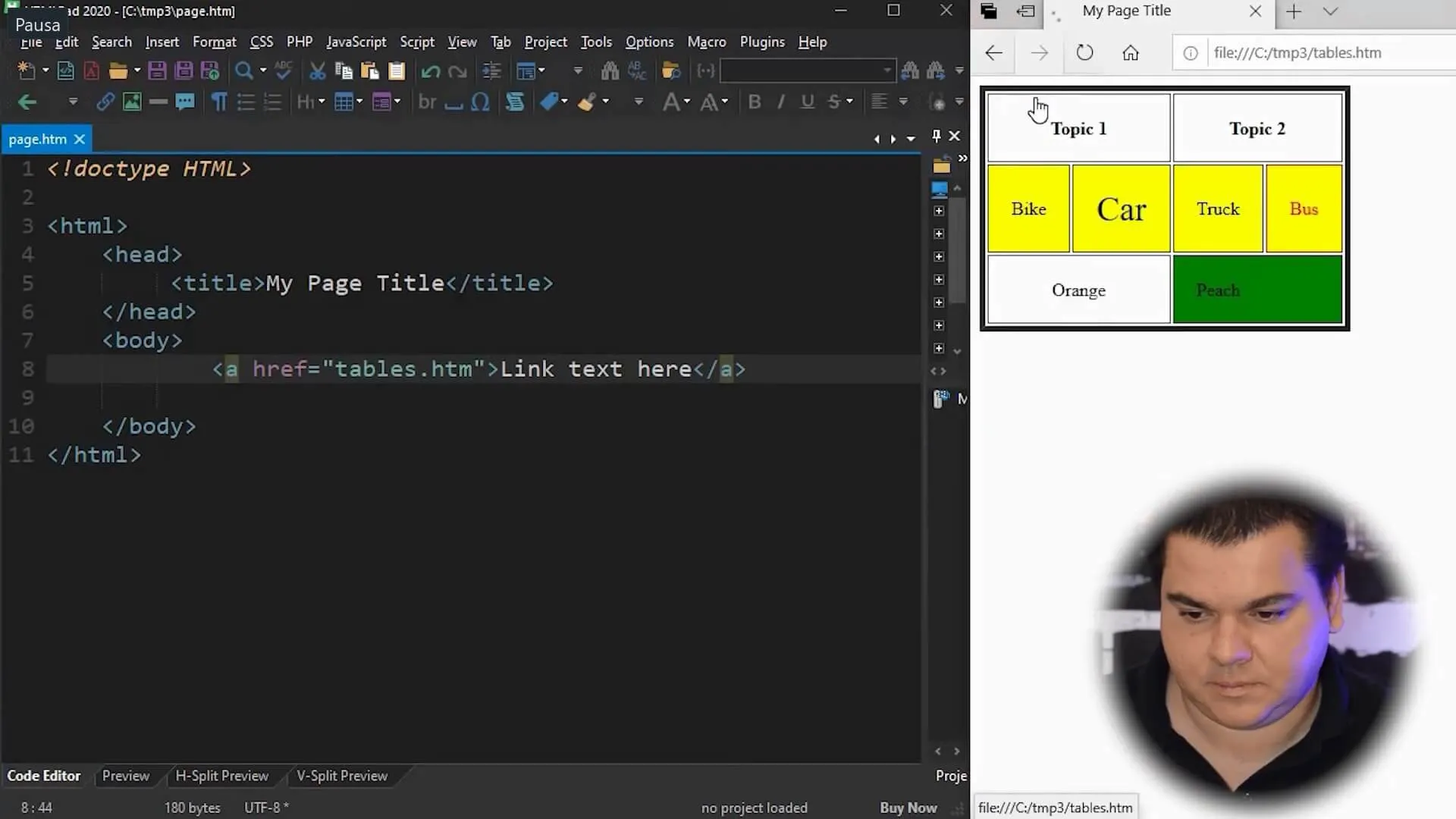Insert a hyperlink with the chain icon
The image size is (1456, 819).
[105, 102]
